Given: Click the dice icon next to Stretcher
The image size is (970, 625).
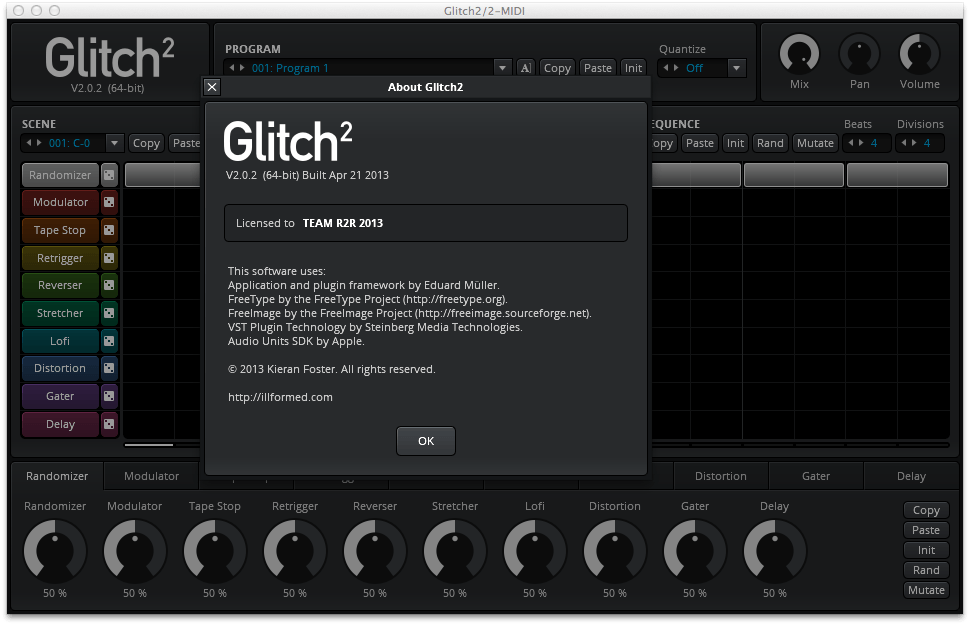Looking at the screenshot, I should pos(109,313).
